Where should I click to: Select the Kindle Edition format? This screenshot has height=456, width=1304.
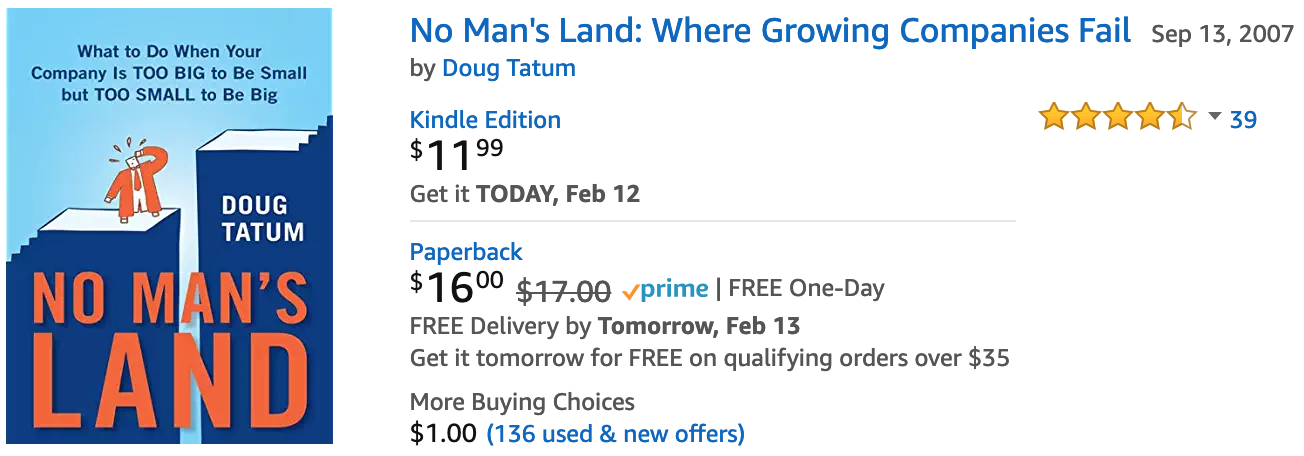click(x=485, y=120)
